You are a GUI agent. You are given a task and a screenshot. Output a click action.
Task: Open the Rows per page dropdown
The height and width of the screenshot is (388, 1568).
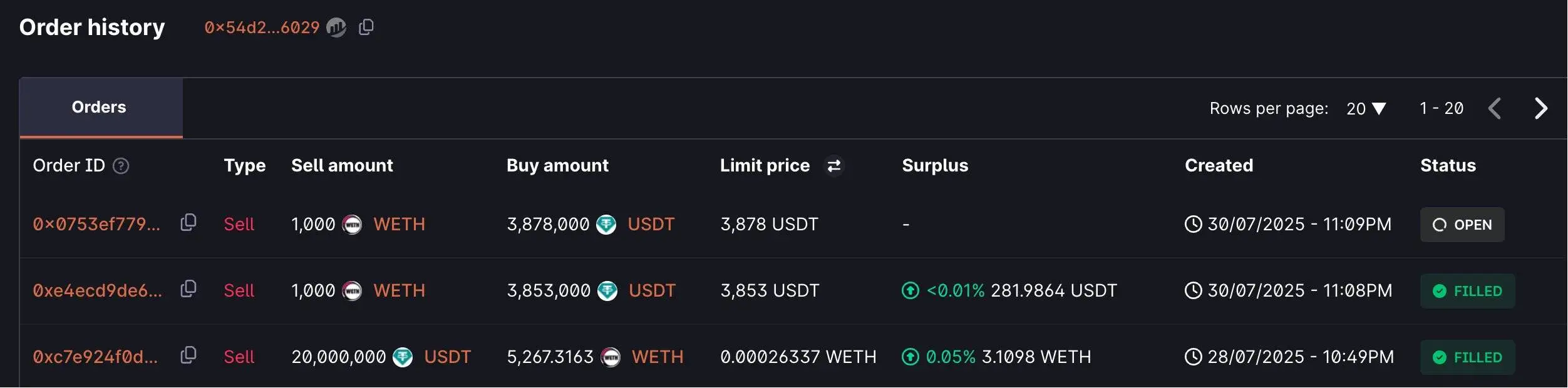(x=1365, y=108)
